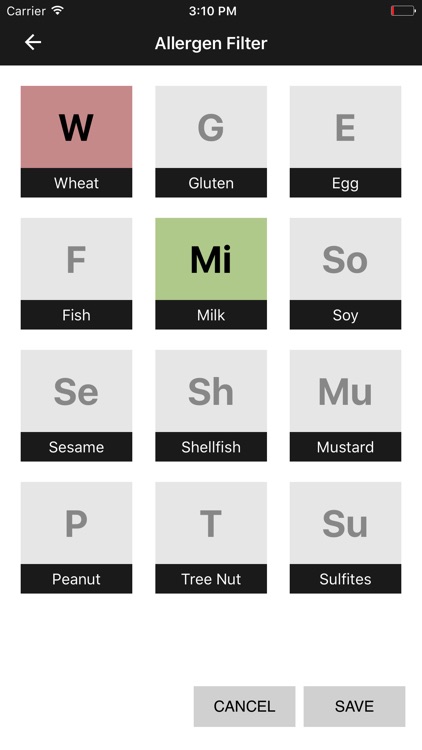Viewport: 422px width, 750px height.
Task: Click the CANCEL button
Action: [x=244, y=706]
